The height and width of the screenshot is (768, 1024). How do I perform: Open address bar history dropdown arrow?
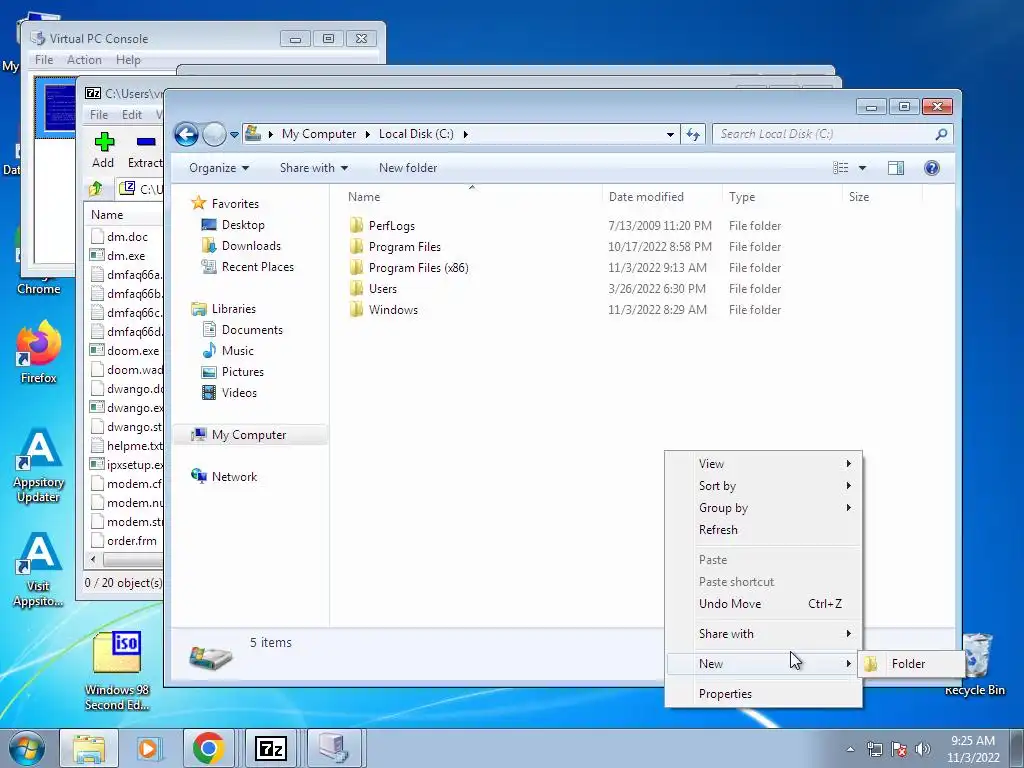tap(670, 135)
